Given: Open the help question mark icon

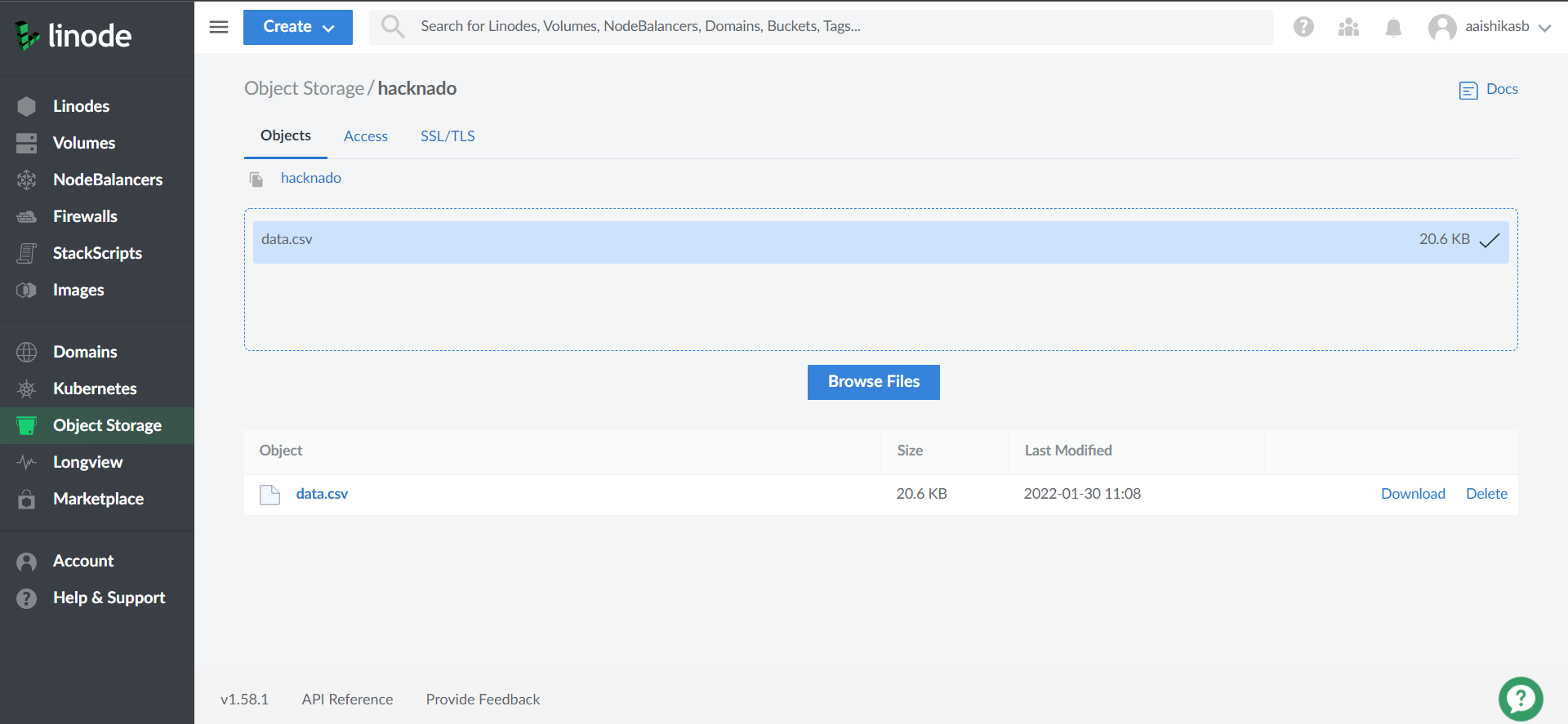Looking at the screenshot, I should click(x=1303, y=27).
